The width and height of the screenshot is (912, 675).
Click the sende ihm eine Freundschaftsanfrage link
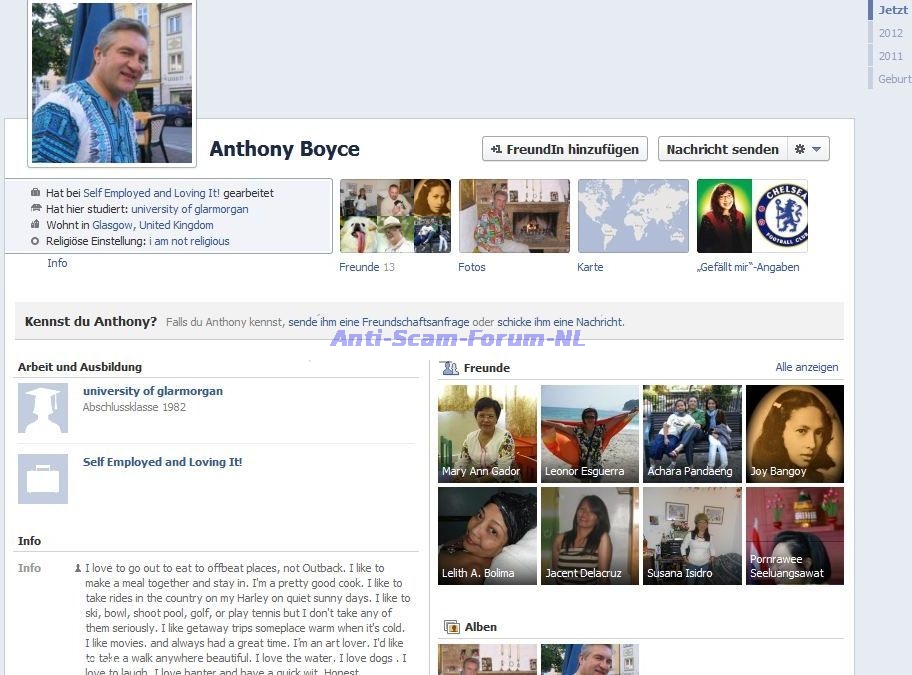click(x=378, y=322)
